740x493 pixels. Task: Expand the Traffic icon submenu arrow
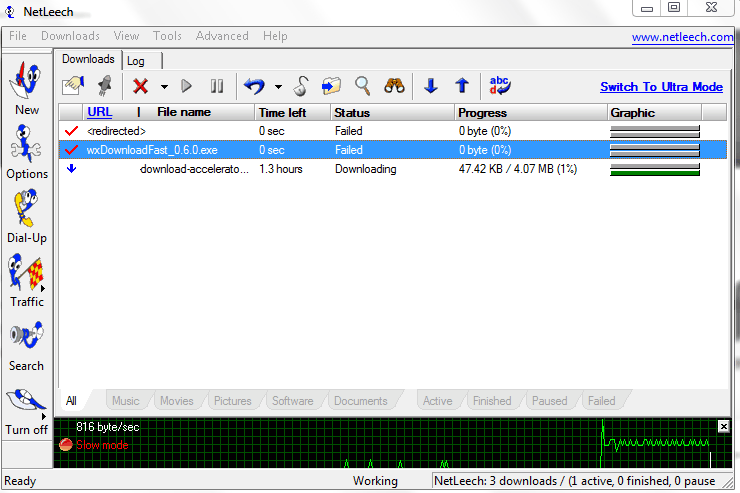tap(43, 288)
